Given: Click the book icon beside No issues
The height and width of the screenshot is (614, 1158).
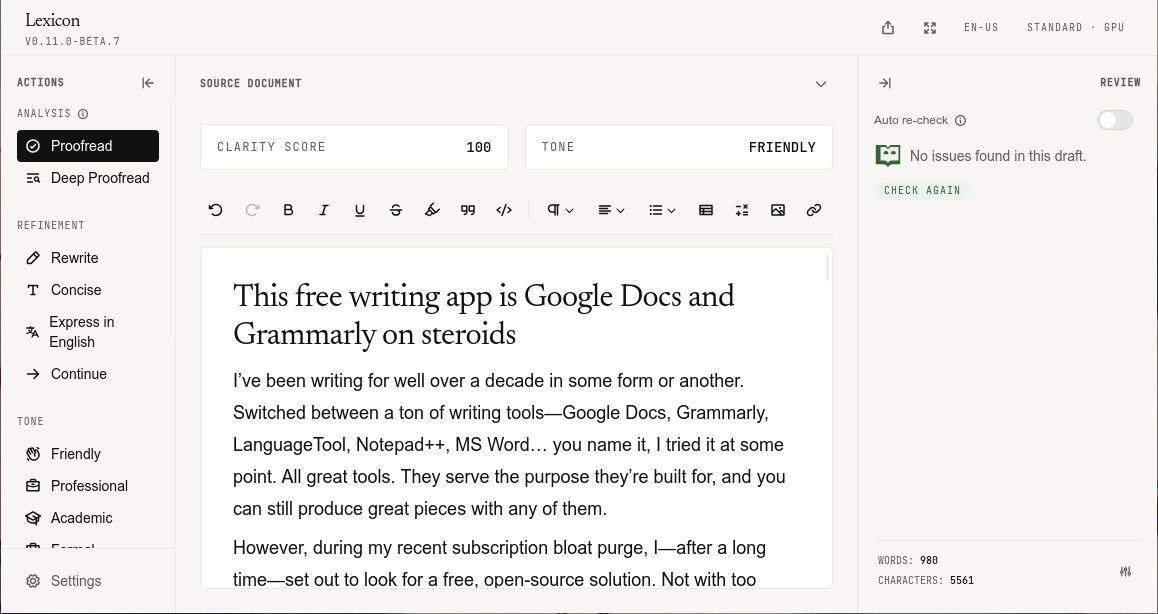Looking at the screenshot, I should tap(888, 156).
